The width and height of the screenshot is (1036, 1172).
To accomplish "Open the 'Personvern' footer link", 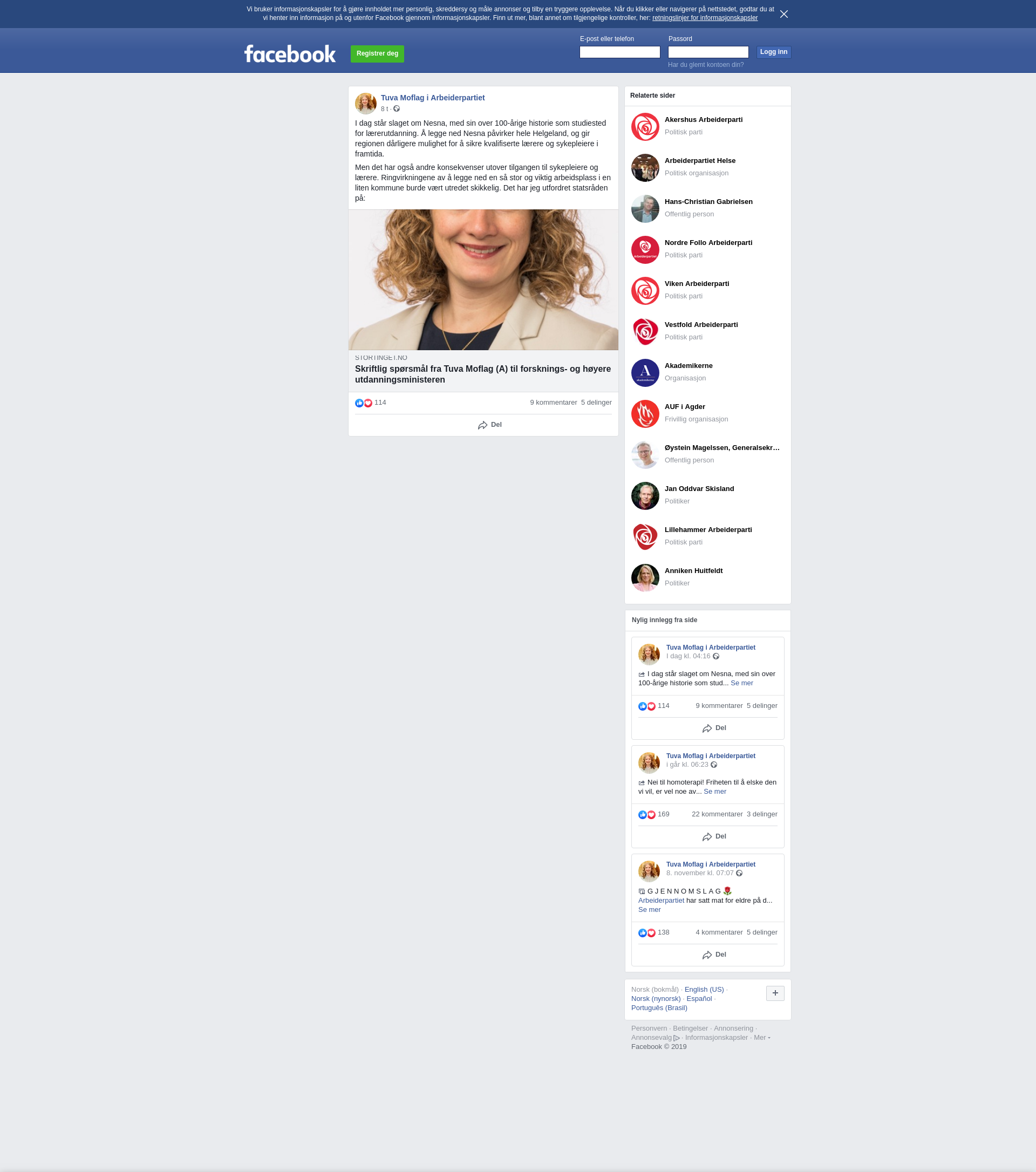I will 649,1028.
